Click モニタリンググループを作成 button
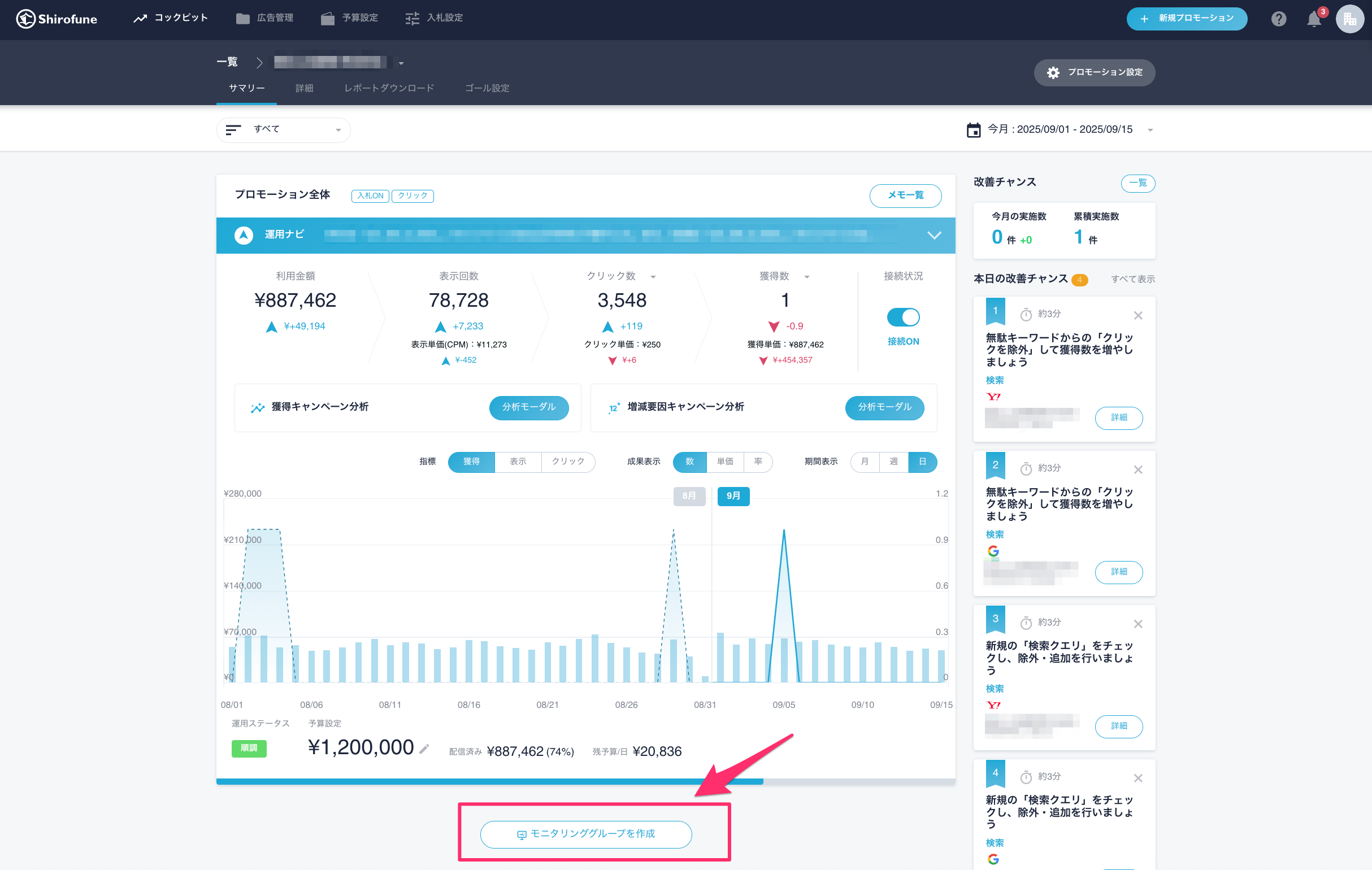Image resolution: width=1372 pixels, height=870 pixels. pyautogui.click(x=586, y=833)
